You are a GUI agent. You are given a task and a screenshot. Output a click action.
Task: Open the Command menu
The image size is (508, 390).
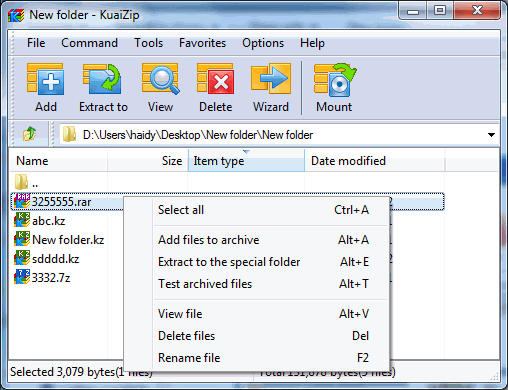[89, 43]
